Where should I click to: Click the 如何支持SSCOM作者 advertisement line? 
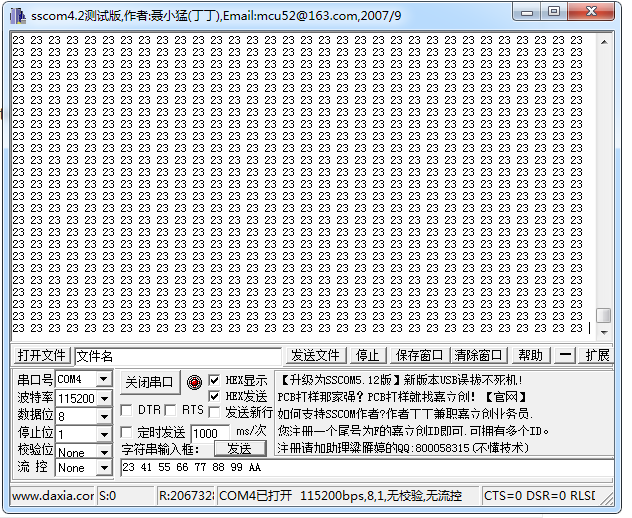pyautogui.click(x=405, y=414)
